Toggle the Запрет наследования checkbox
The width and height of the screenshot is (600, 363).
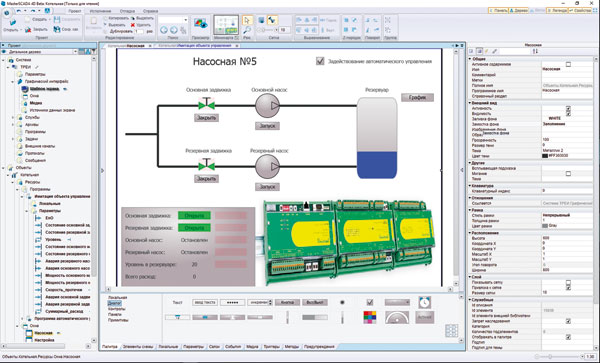click(x=568, y=321)
